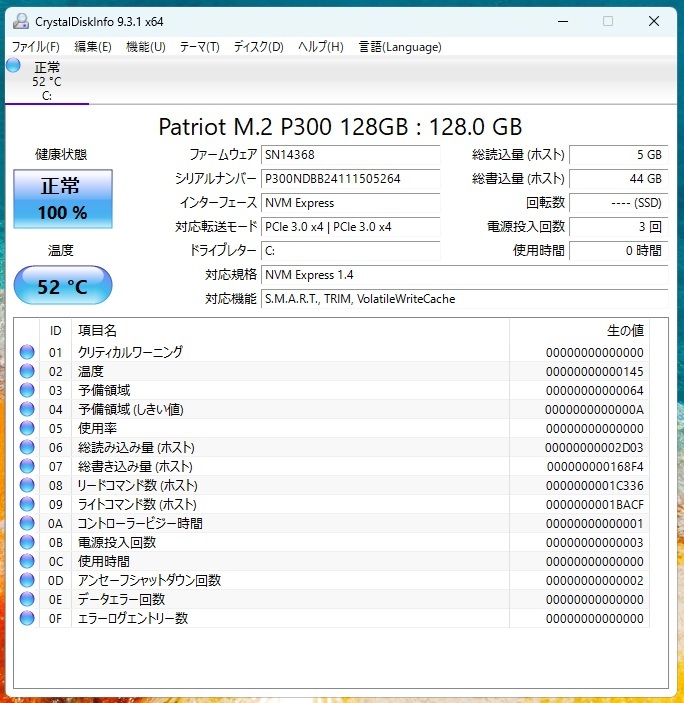Click the CrystalDiskInfo app icon in title bar
684x703 pixels.
click(x=21, y=21)
